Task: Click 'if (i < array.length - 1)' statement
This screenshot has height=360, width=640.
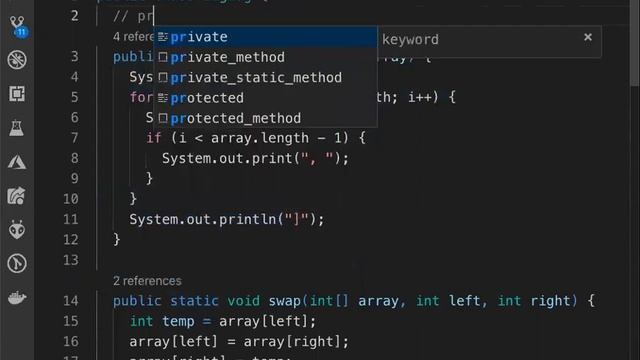Action: click(x=247, y=138)
